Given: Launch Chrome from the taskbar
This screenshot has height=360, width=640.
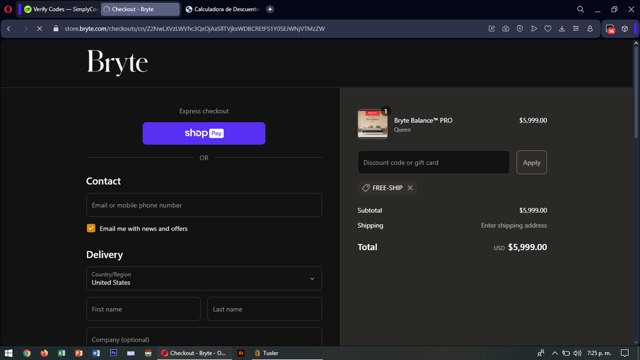Looking at the screenshot, I should (27, 353).
